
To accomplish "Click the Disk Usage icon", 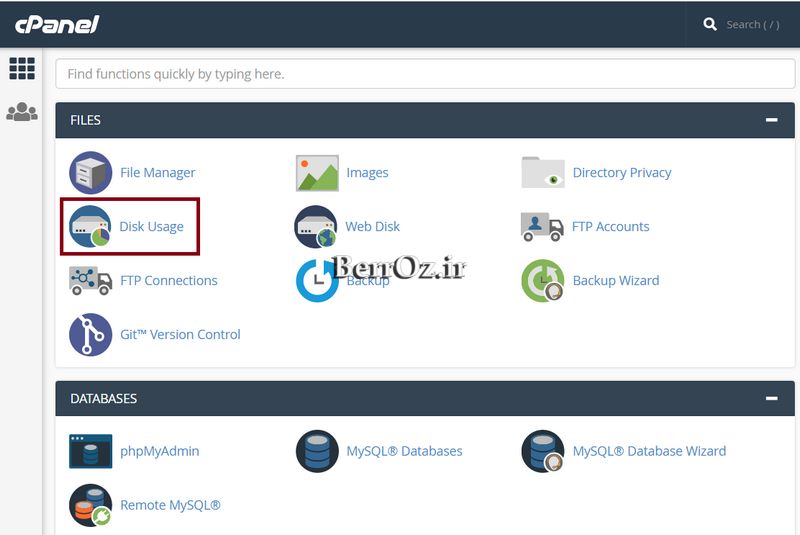I will coord(90,227).
